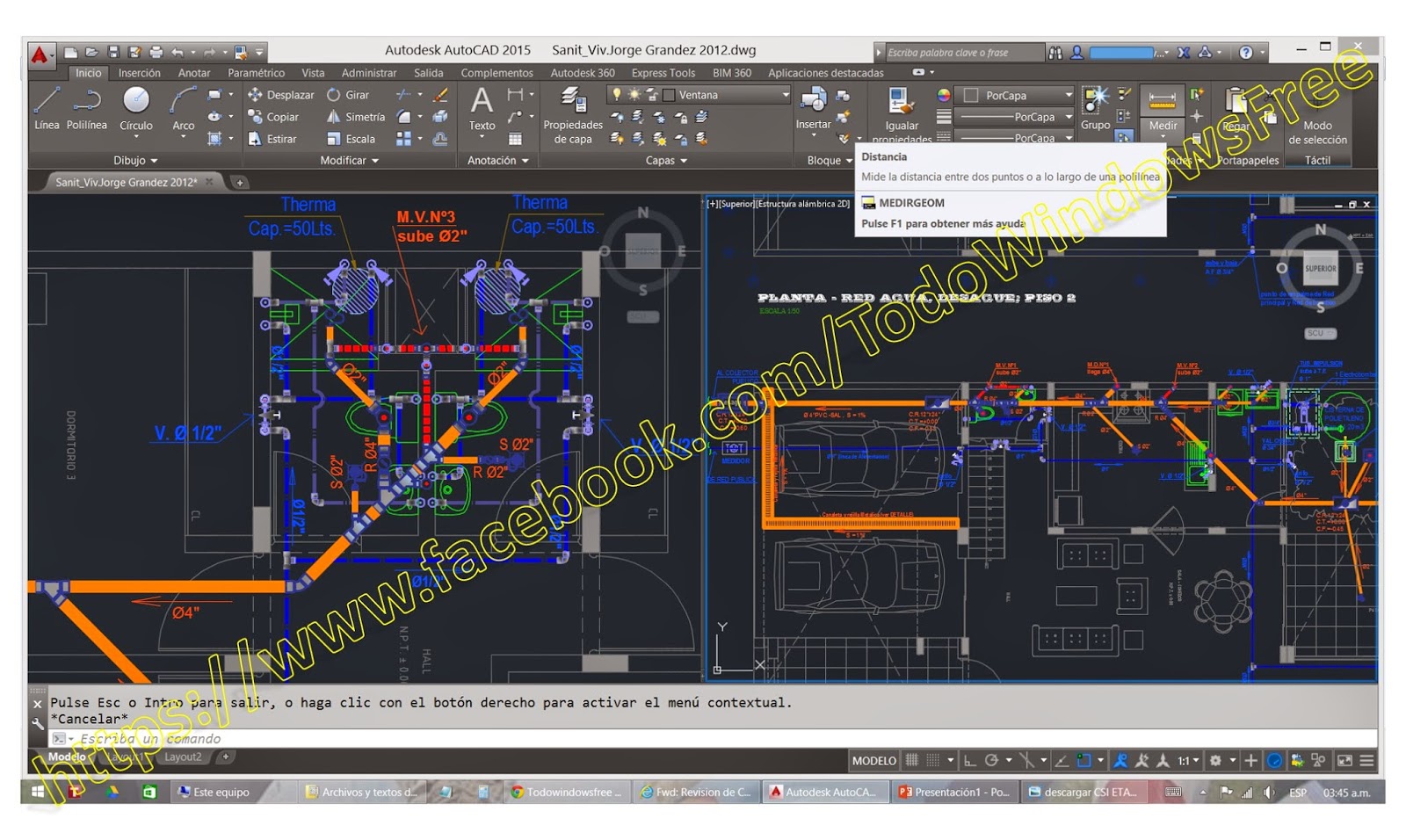Toggle ortho mode in status bar
This screenshot has height=840, width=1406.
[970, 761]
